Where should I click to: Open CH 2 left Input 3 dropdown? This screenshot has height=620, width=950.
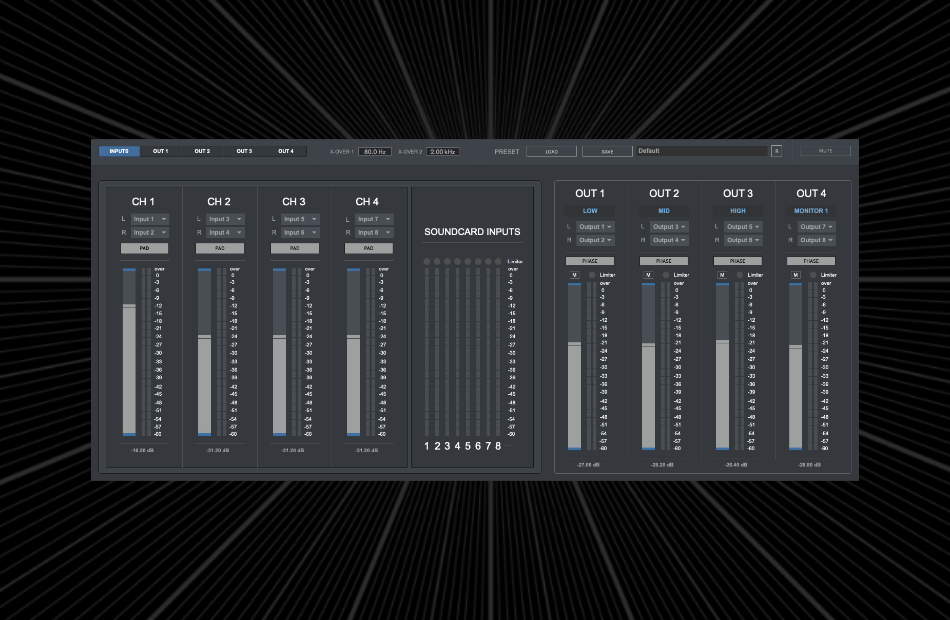pyautogui.click(x=225, y=219)
